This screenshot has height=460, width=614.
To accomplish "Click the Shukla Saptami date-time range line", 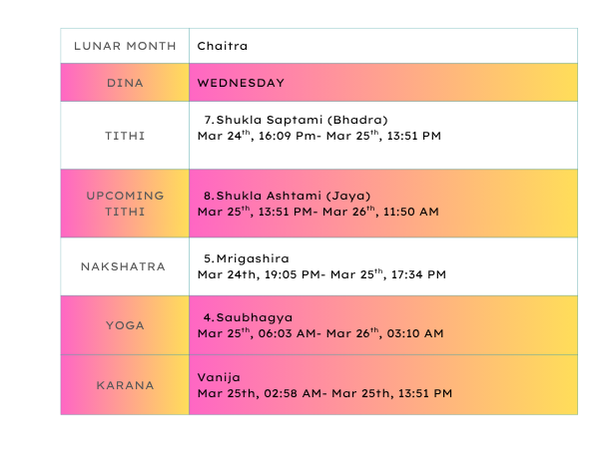I will [319, 136].
